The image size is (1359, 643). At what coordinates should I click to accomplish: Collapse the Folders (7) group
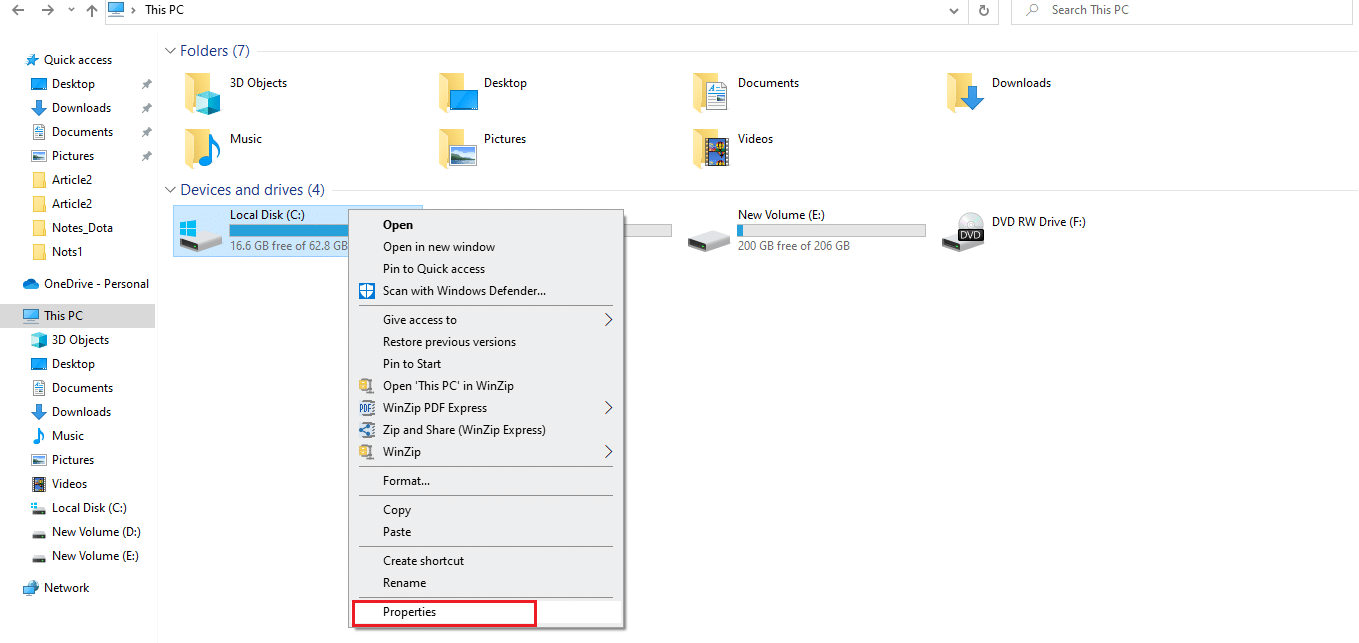[x=169, y=51]
